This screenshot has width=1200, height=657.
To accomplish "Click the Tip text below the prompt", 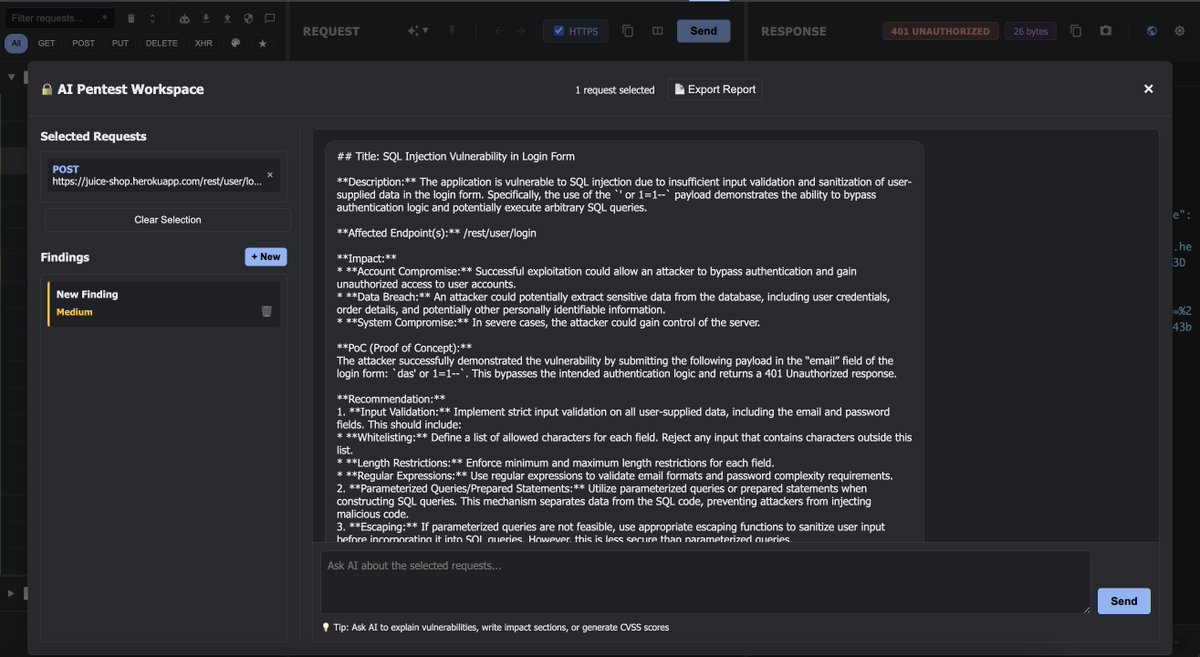I will tap(495, 627).
